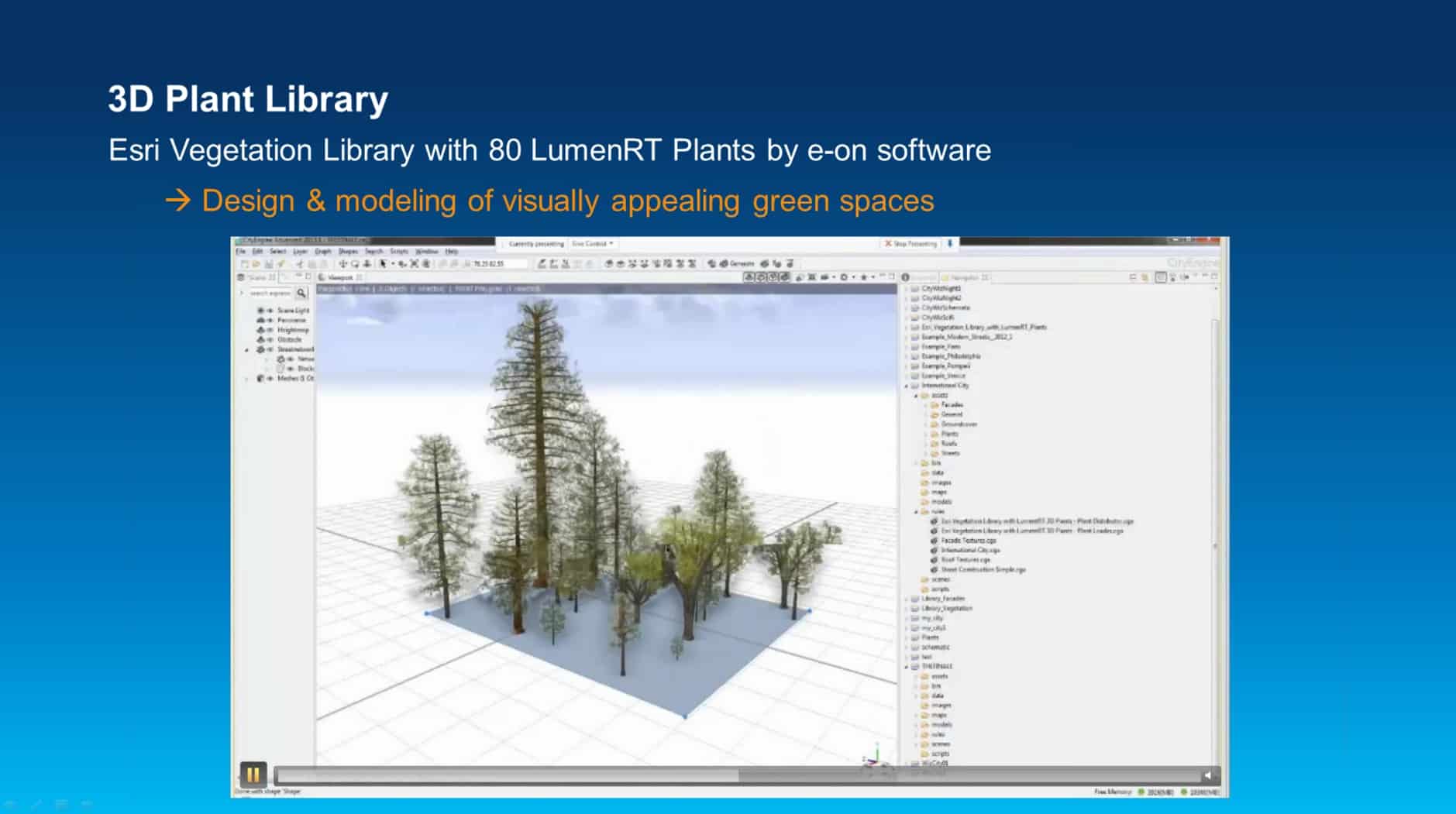
Task: Click the speaker volume icon on video
Action: coord(1207,775)
